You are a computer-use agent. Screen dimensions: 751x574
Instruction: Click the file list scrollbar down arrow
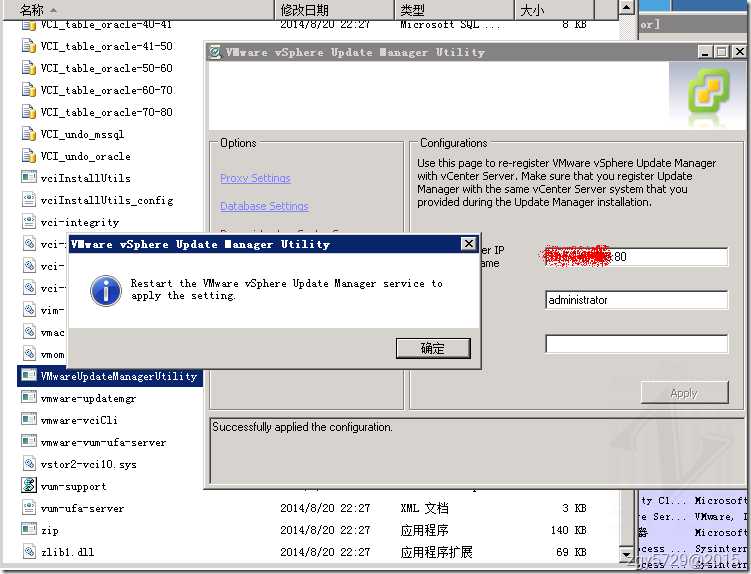pyautogui.click(x=626, y=555)
